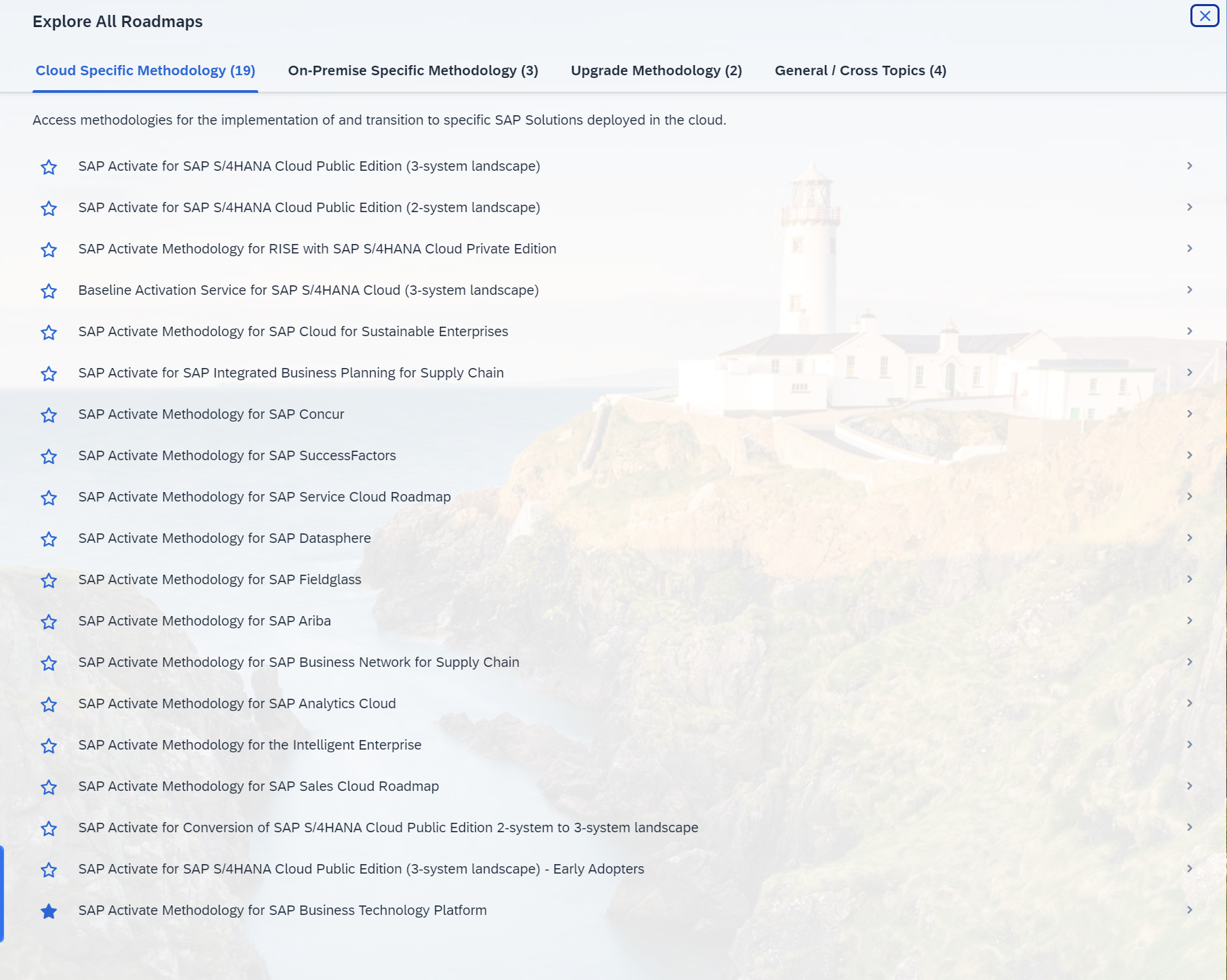Click the chevron icon on SAP Ariba row
Image resolution: width=1227 pixels, height=980 pixels.
click(x=1190, y=620)
